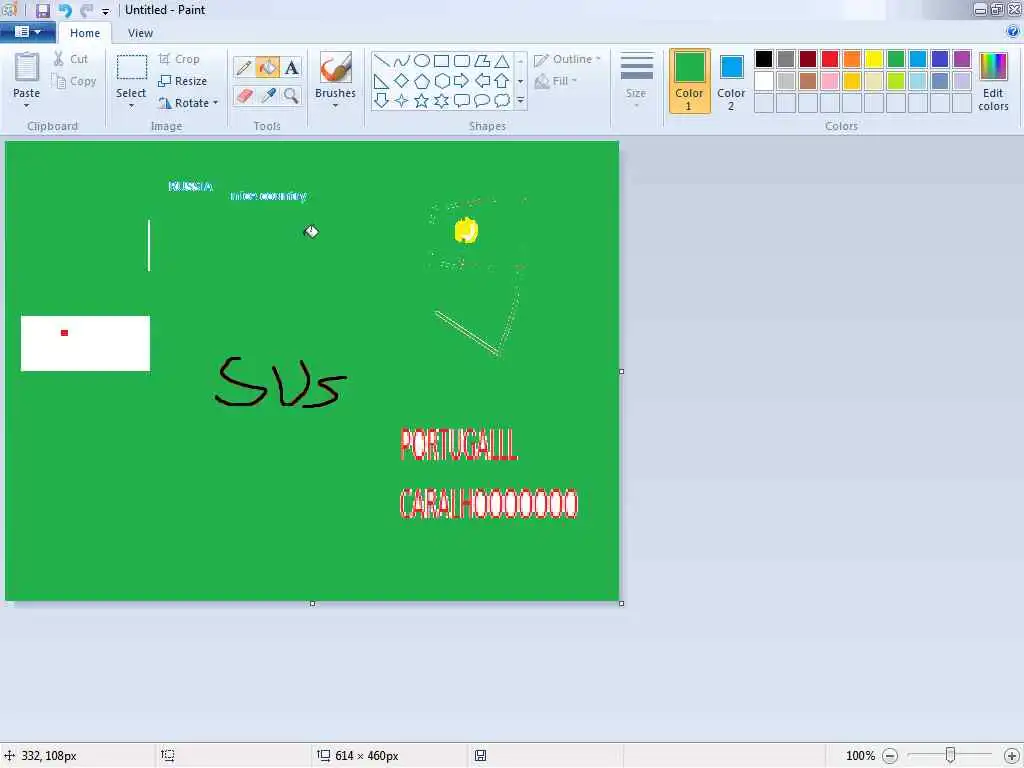Choose the Line shape
This screenshot has height=768, width=1024.
coord(381,61)
